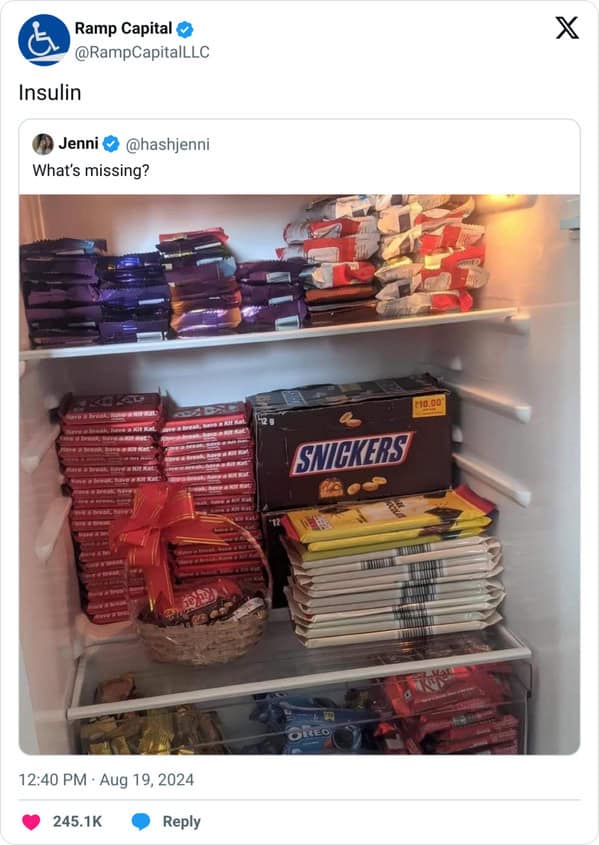
Task: Open the Snickers box in photo
Action: pyautogui.click(x=352, y=444)
